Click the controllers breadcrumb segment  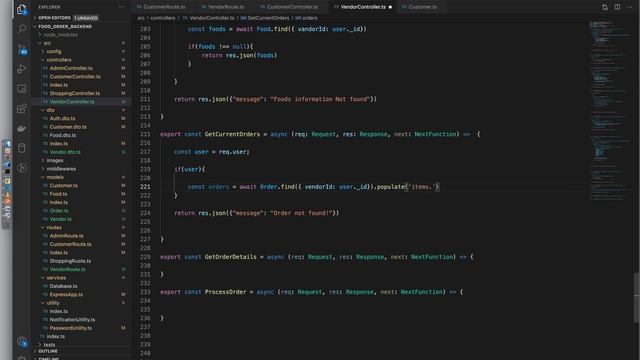162,18
